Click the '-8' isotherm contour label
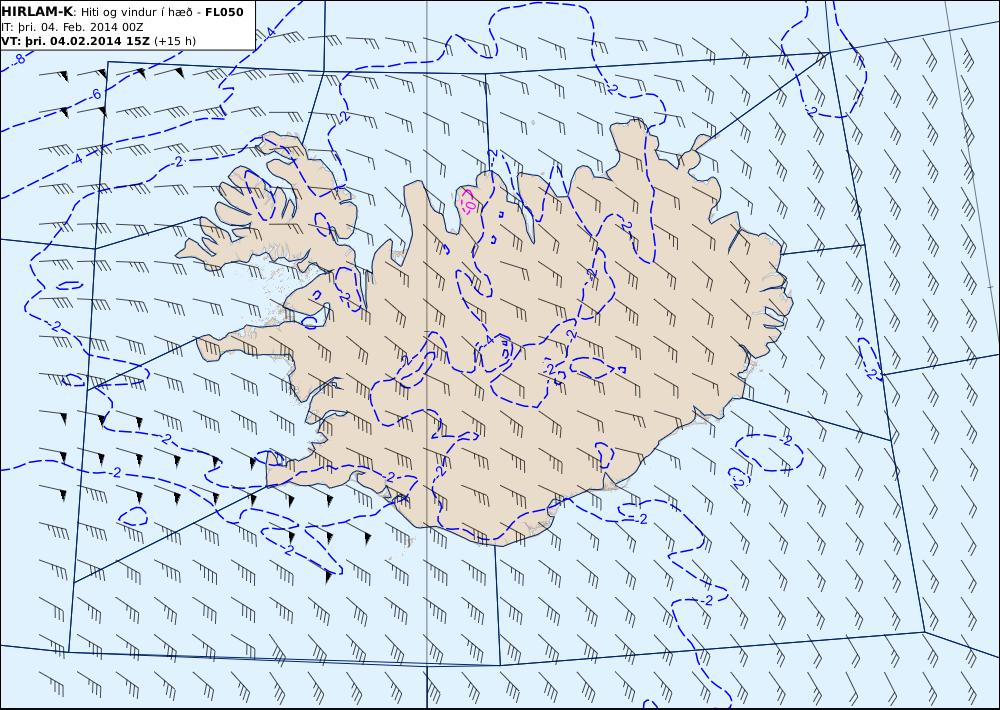The height and width of the screenshot is (710, 1000). 19,59
